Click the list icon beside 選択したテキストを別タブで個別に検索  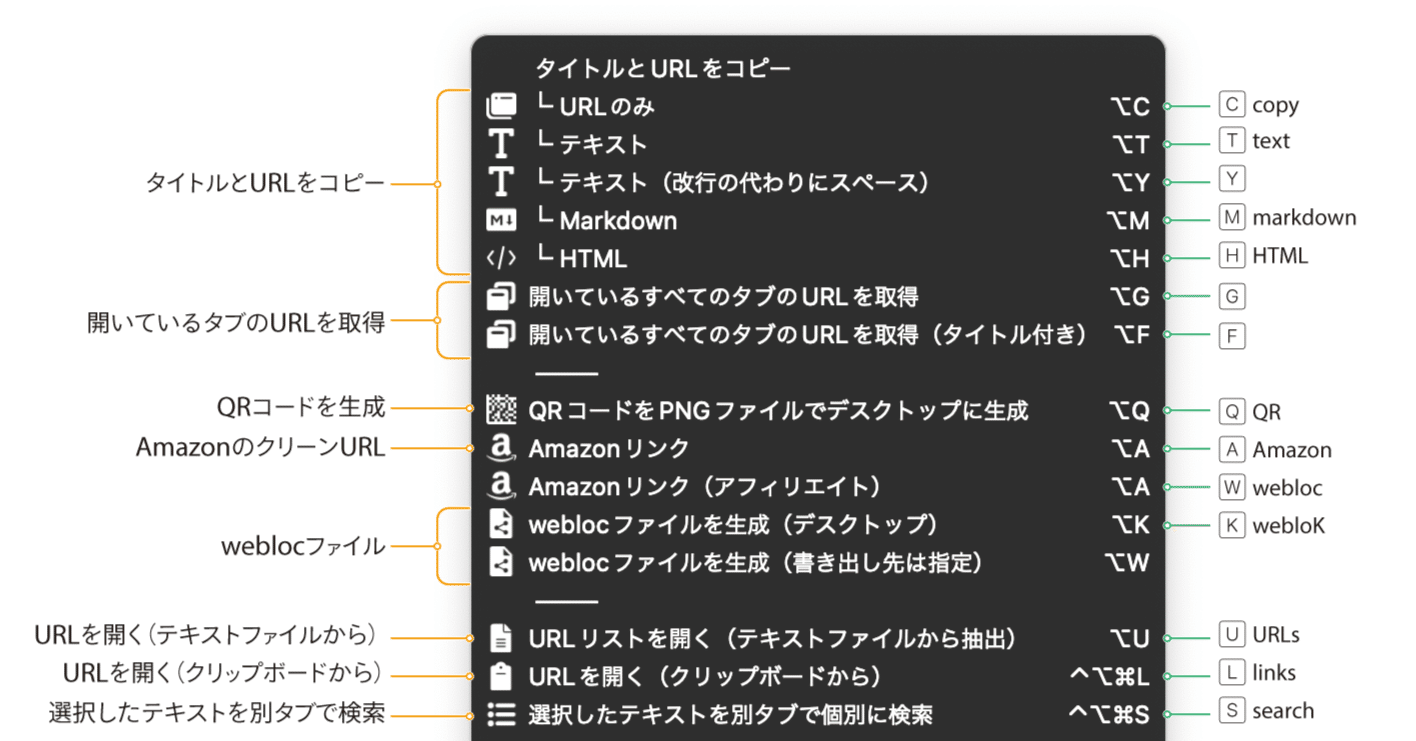501,714
